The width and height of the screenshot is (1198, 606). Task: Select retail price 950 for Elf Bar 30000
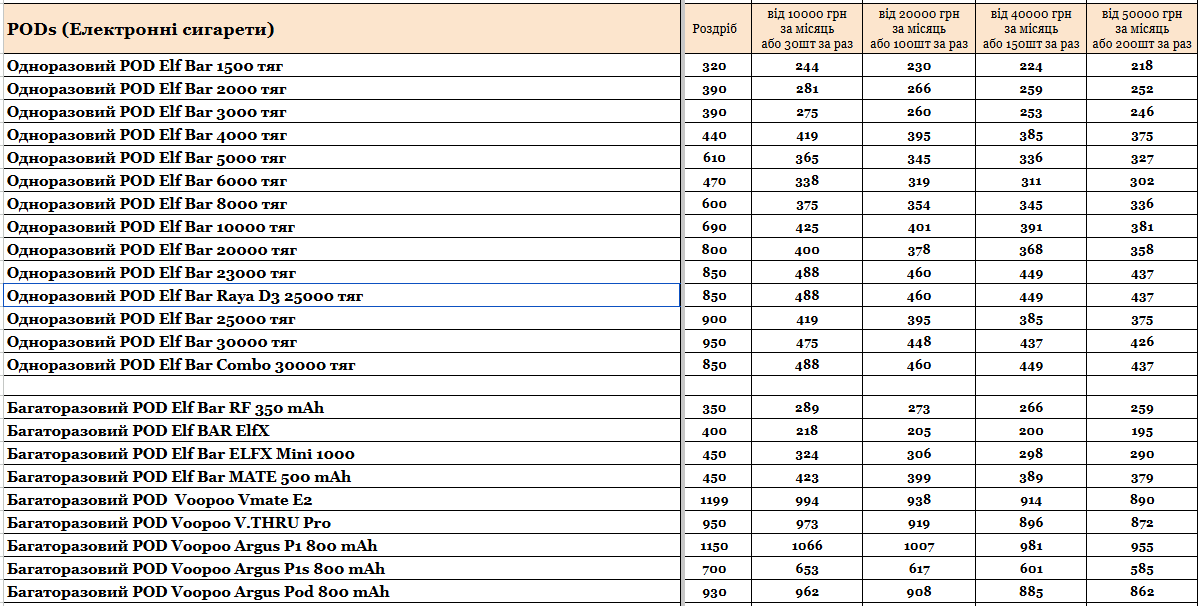(714, 342)
